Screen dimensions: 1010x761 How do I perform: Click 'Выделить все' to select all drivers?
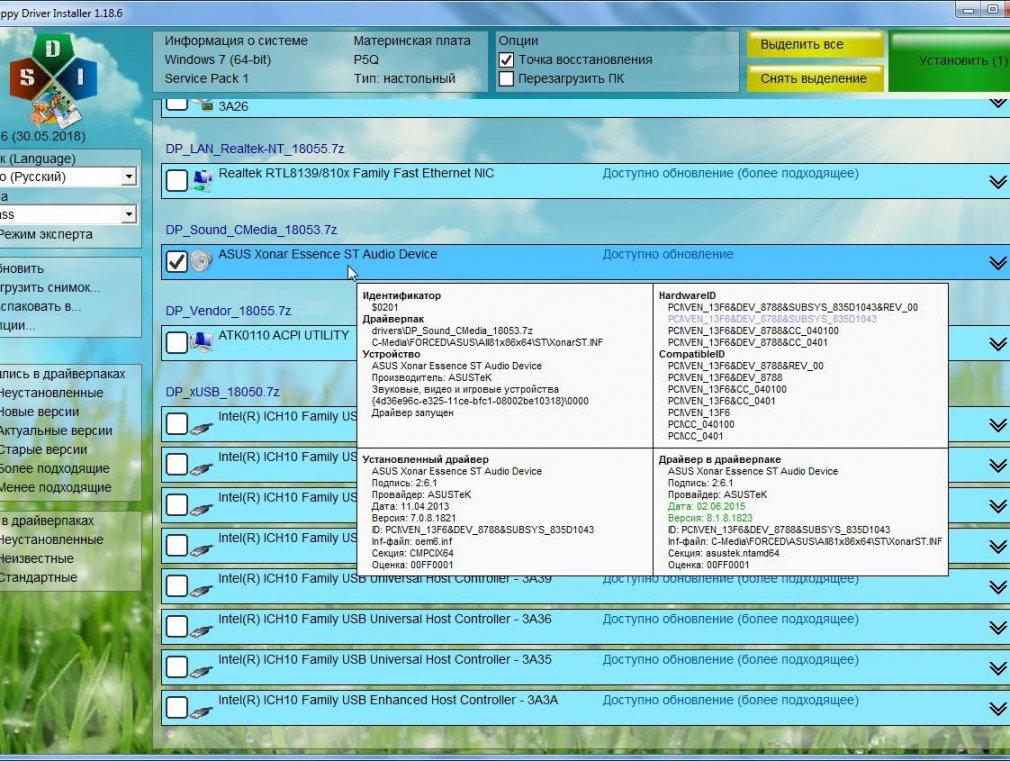click(x=815, y=44)
